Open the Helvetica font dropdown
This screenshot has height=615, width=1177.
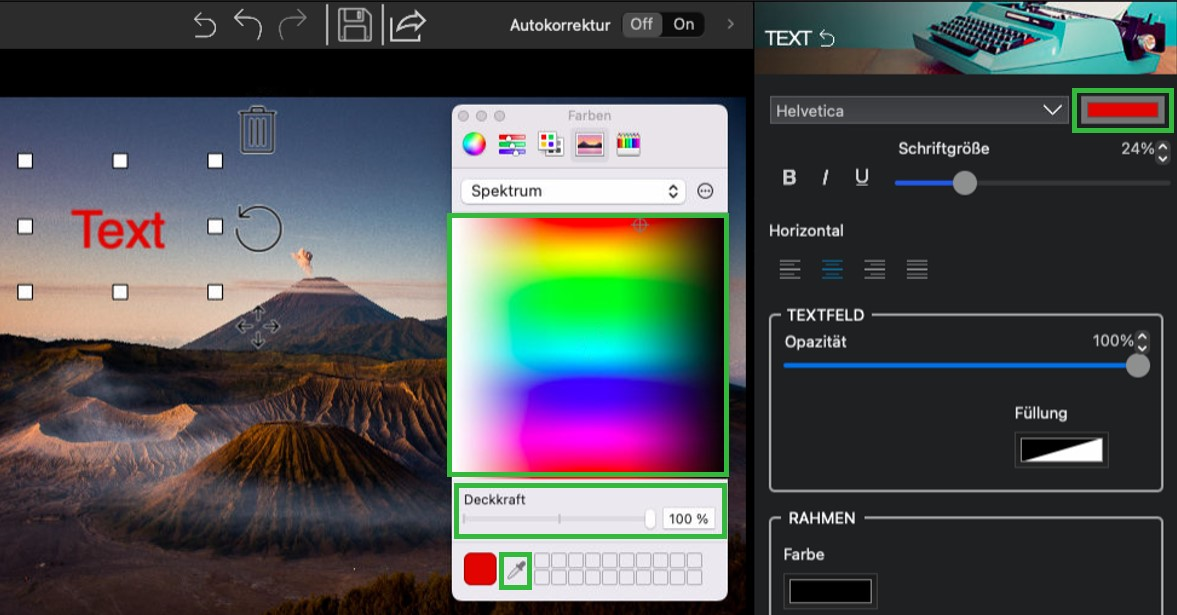[x=919, y=110]
